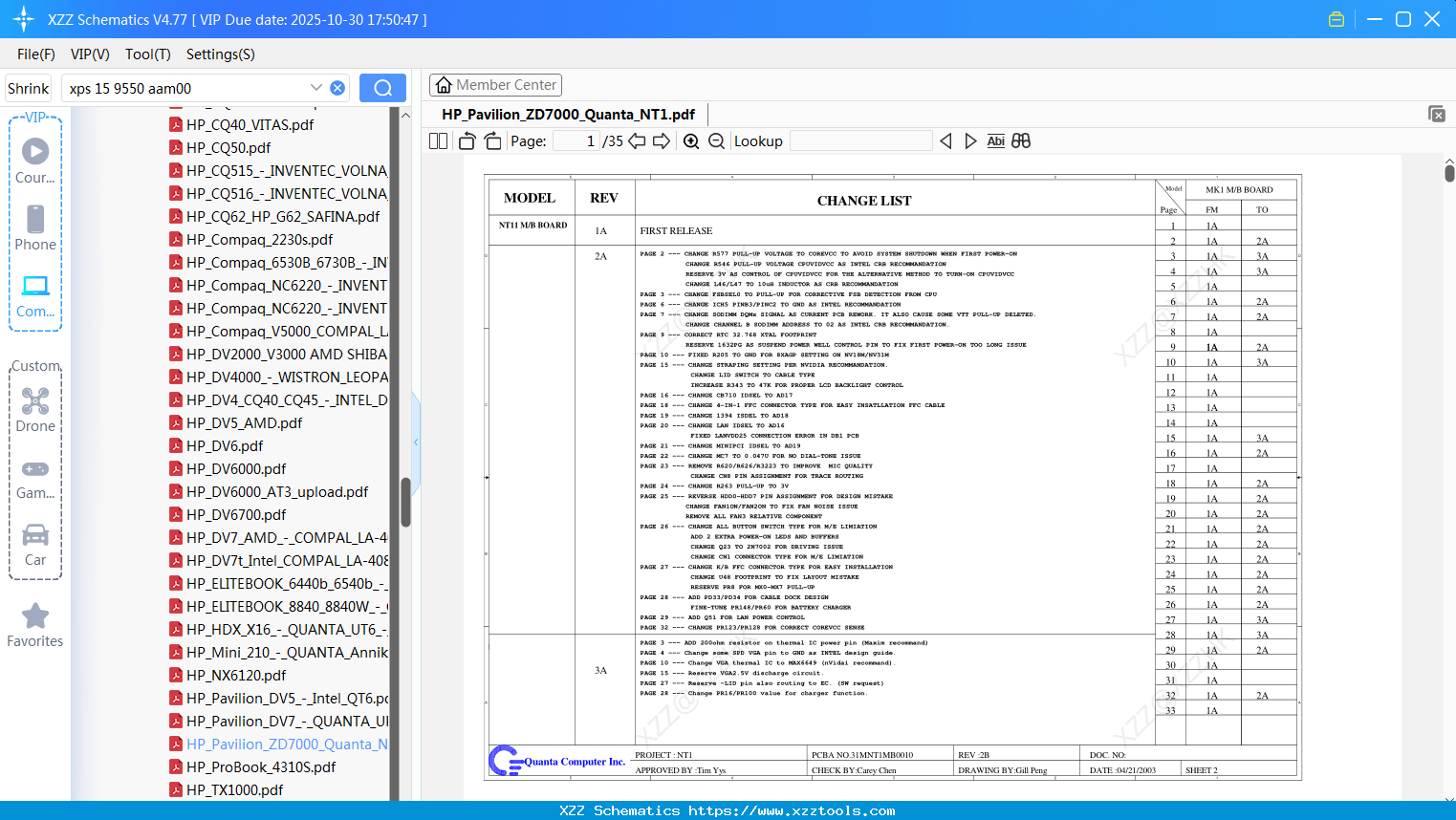Click the xps 15 9550 search field

[186, 88]
